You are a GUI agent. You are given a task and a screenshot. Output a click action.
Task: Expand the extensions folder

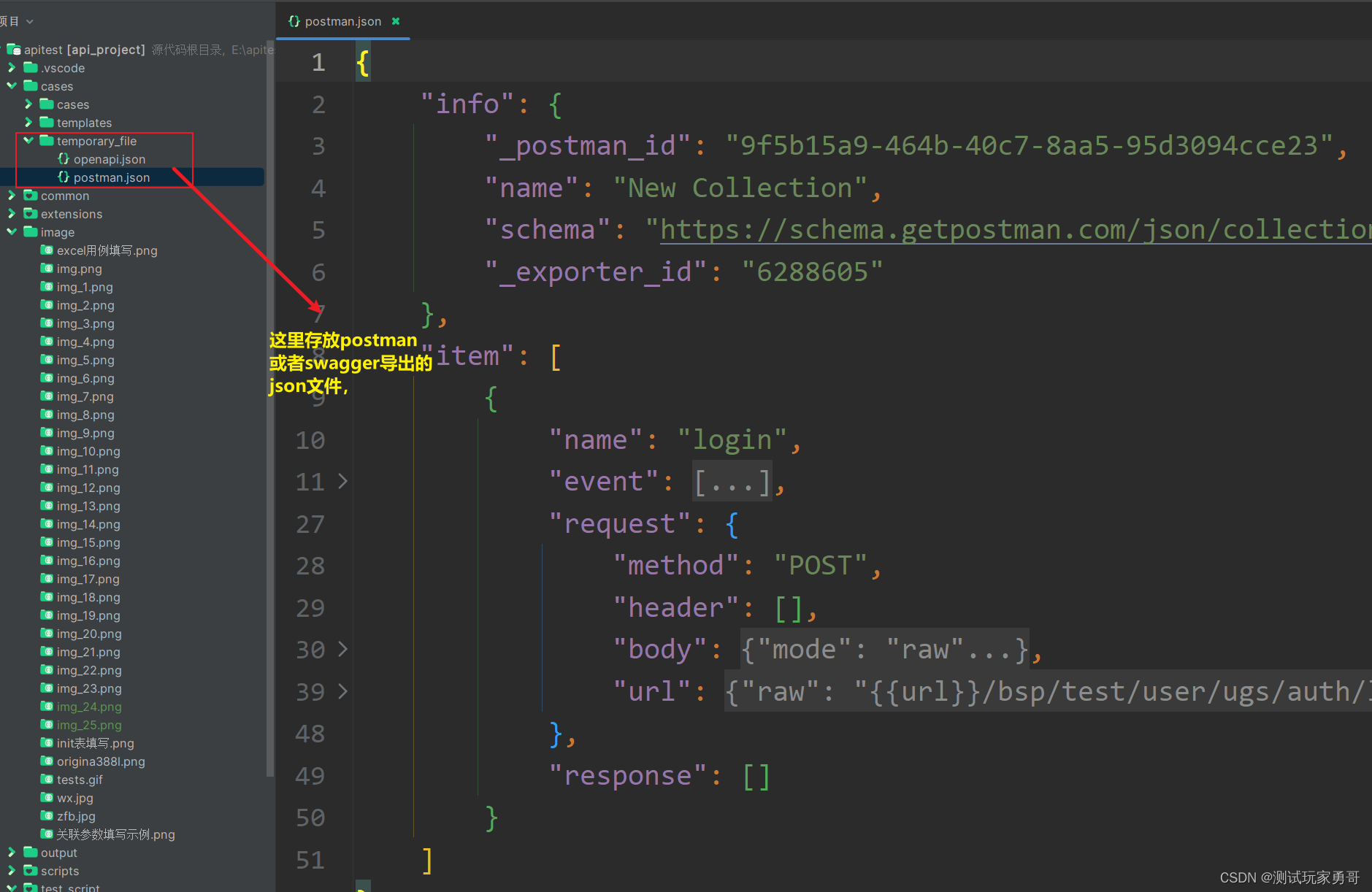(x=12, y=214)
